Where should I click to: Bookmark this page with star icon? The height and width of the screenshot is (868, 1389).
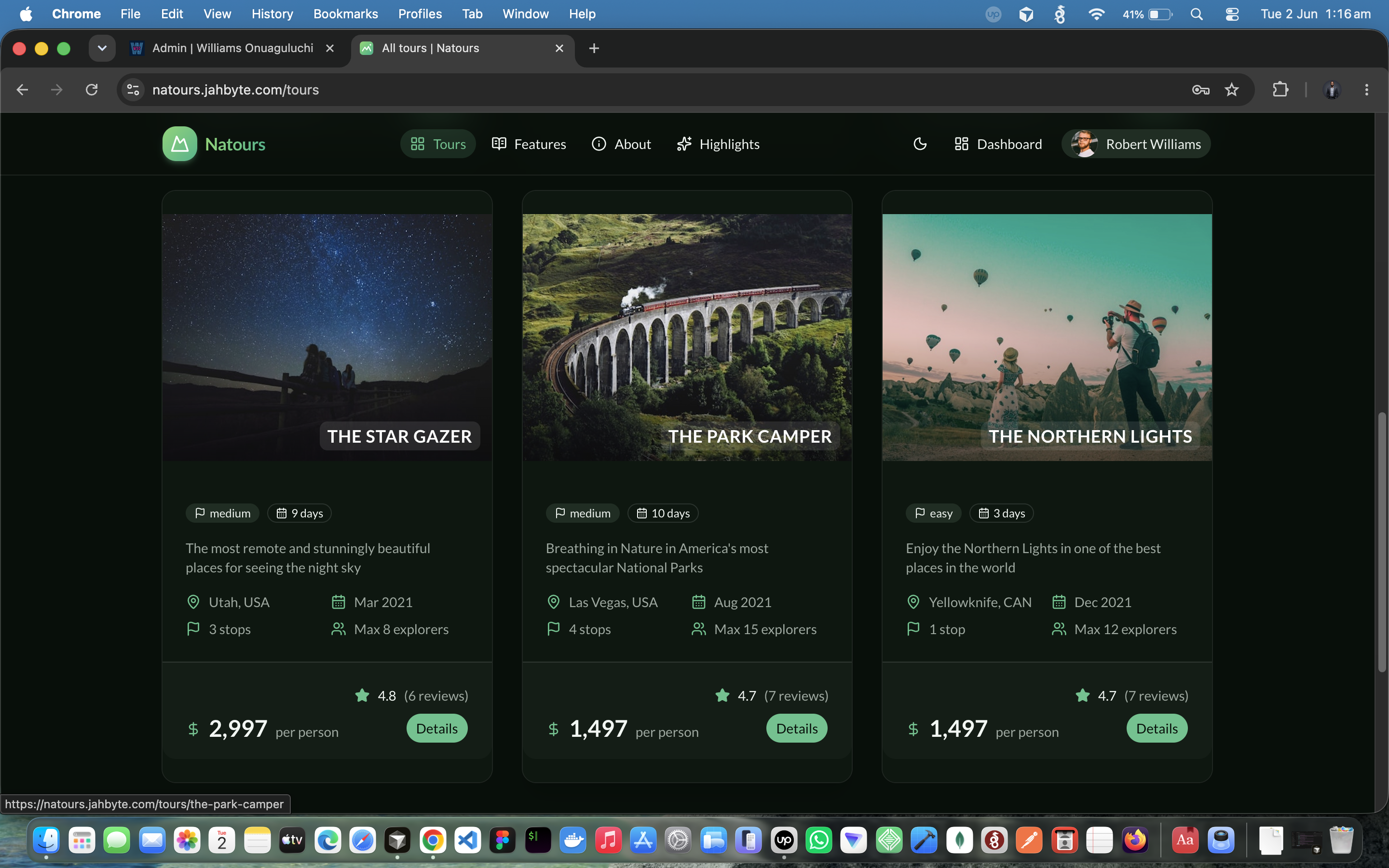point(1232,90)
